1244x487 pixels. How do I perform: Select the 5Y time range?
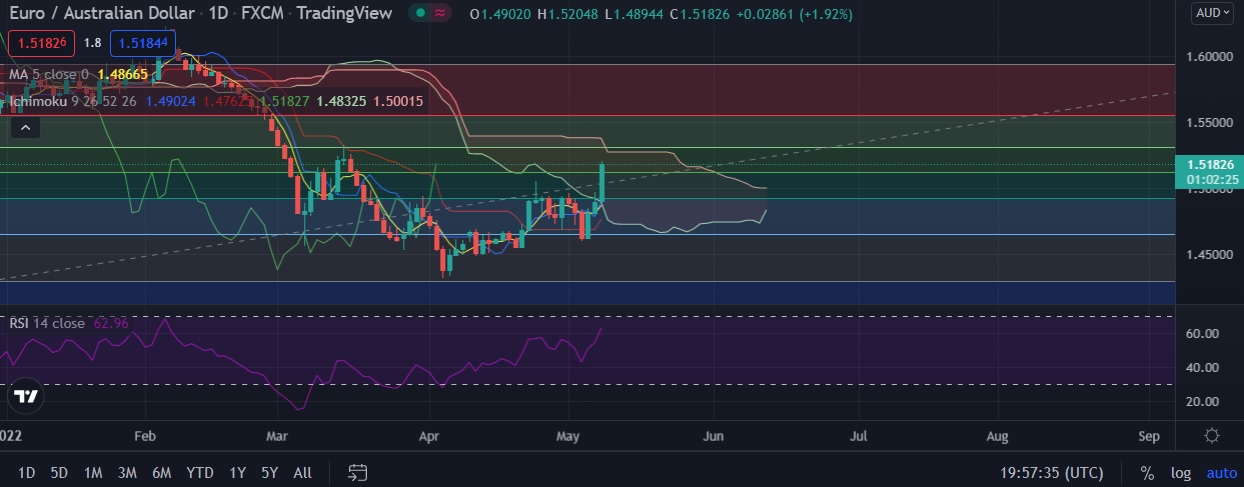click(269, 473)
